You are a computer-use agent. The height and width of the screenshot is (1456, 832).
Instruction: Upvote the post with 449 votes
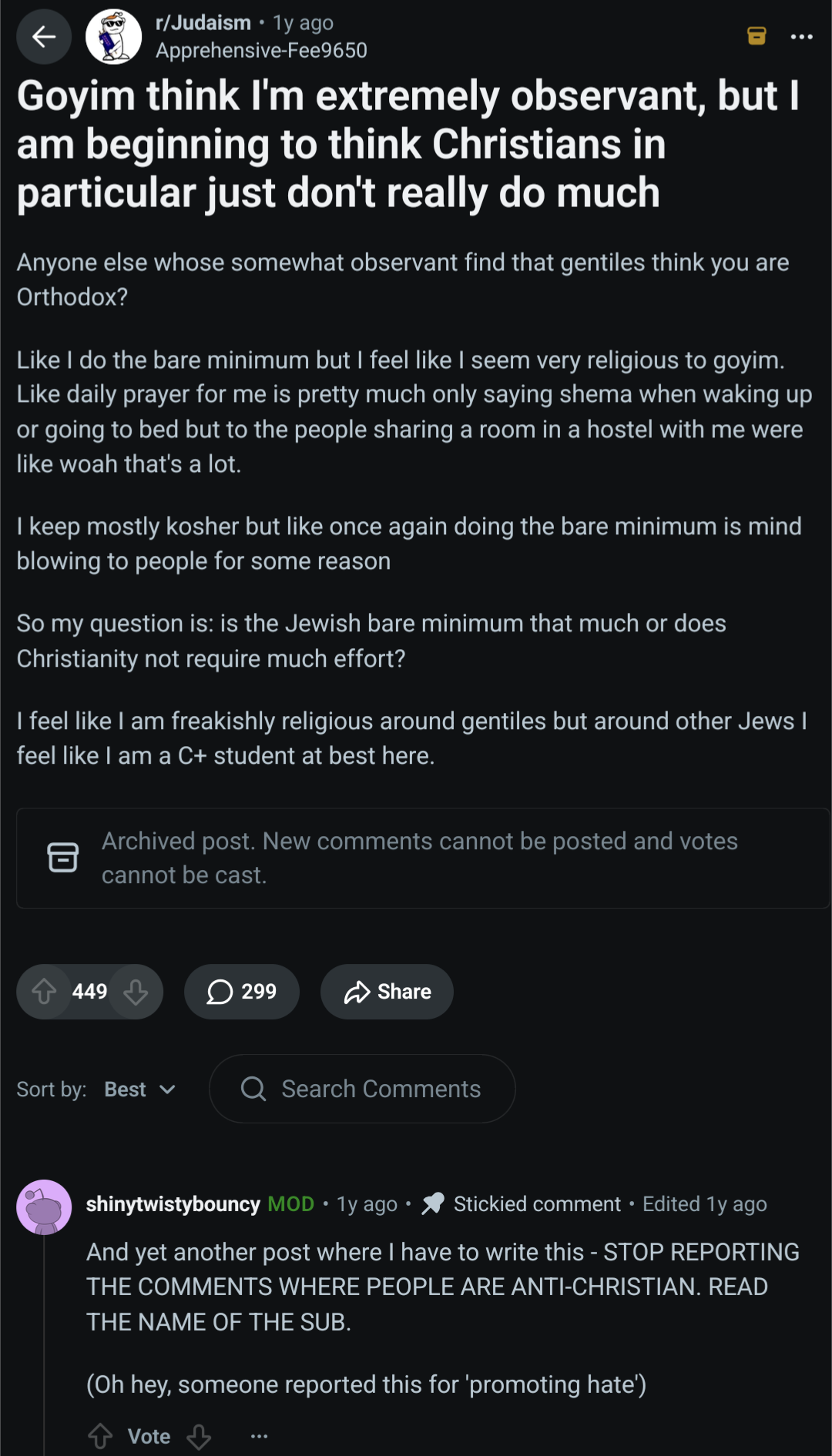pos(45,992)
